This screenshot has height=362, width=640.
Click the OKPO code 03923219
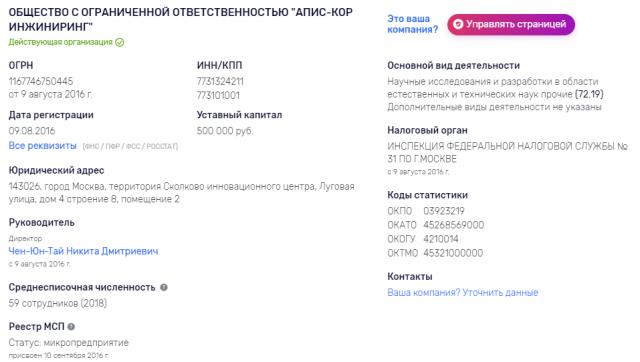coord(444,211)
